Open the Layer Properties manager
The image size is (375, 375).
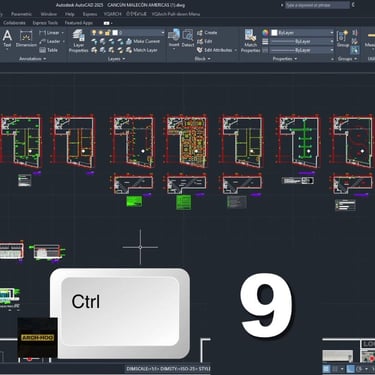point(79,41)
